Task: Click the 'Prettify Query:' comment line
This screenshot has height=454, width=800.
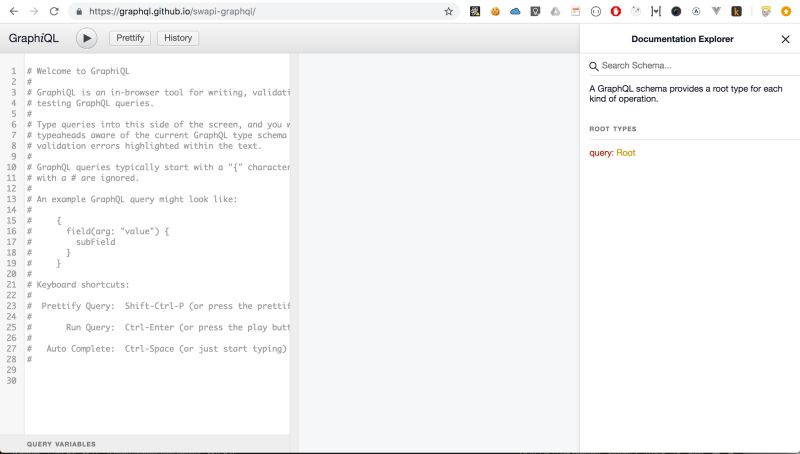Action: (158, 306)
